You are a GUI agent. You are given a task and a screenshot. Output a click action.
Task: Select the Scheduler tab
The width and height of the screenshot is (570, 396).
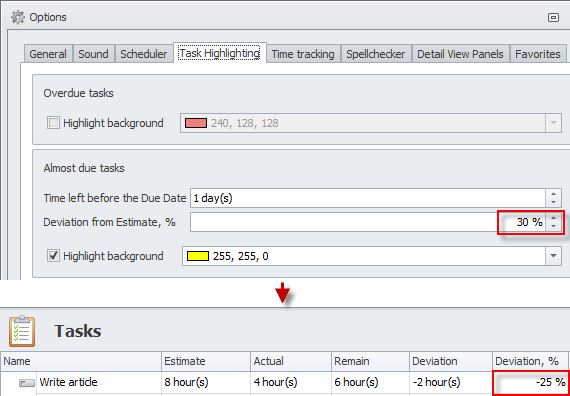(x=144, y=54)
